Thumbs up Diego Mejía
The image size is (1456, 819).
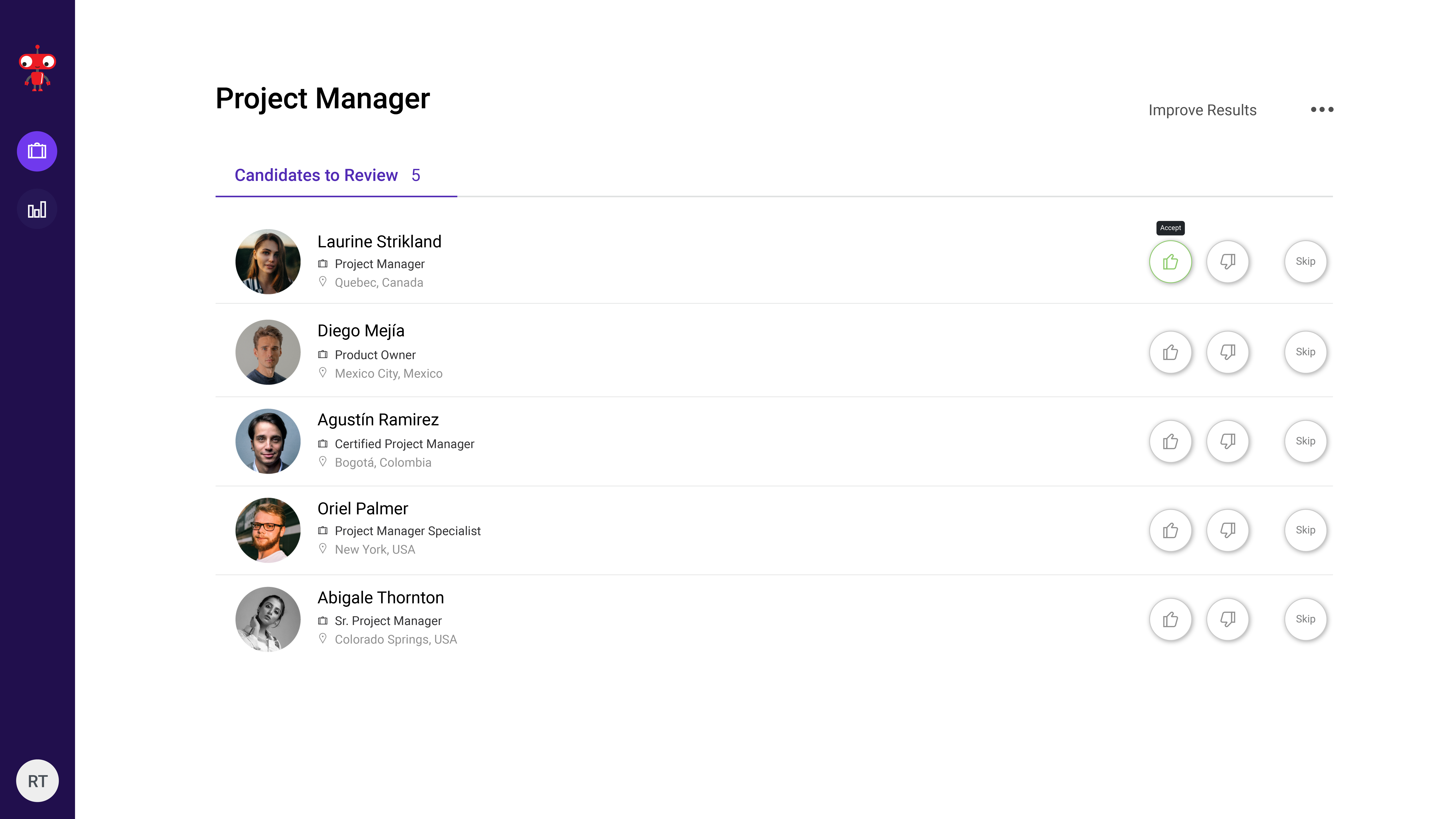[1171, 352]
